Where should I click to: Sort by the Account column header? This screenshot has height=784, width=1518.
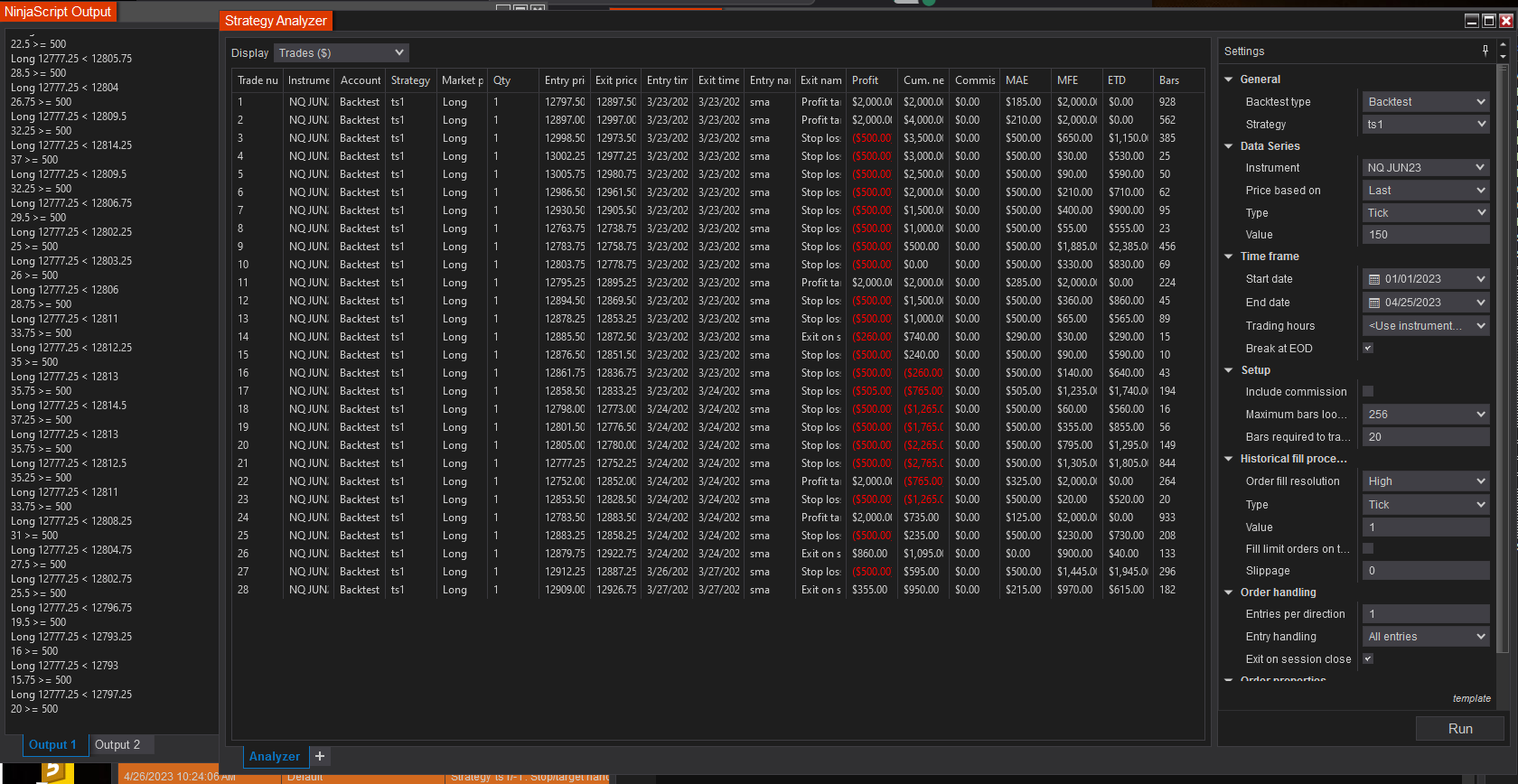click(x=361, y=80)
